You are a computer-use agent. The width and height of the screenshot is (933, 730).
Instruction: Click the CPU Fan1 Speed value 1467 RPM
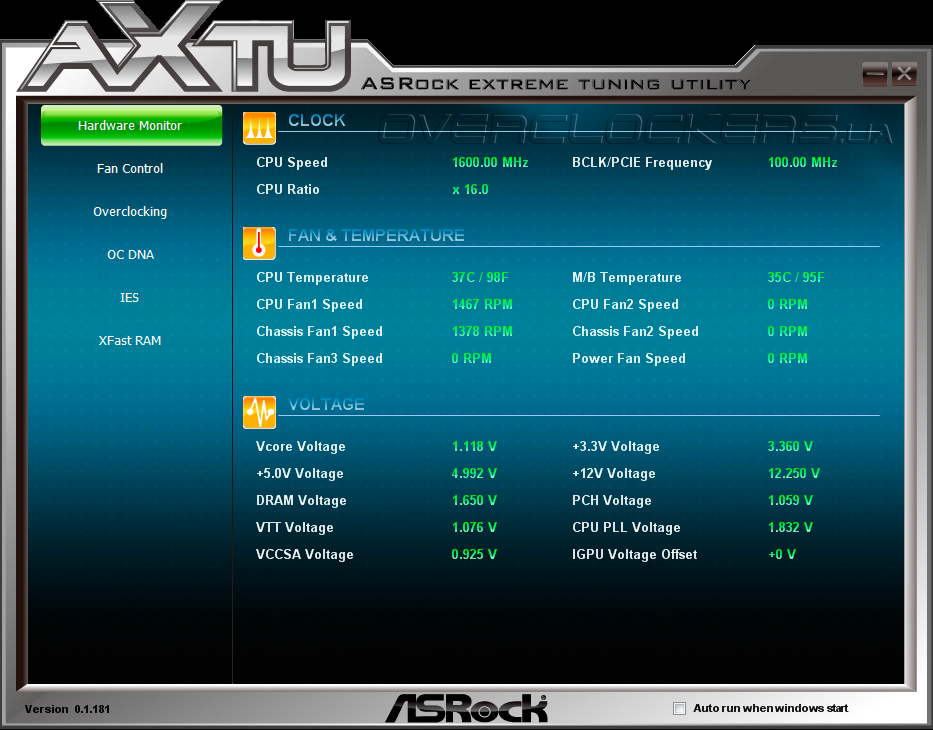(482, 304)
